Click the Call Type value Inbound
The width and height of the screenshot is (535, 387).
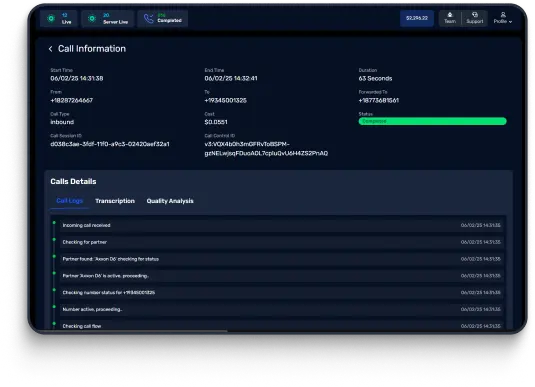click(62, 122)
